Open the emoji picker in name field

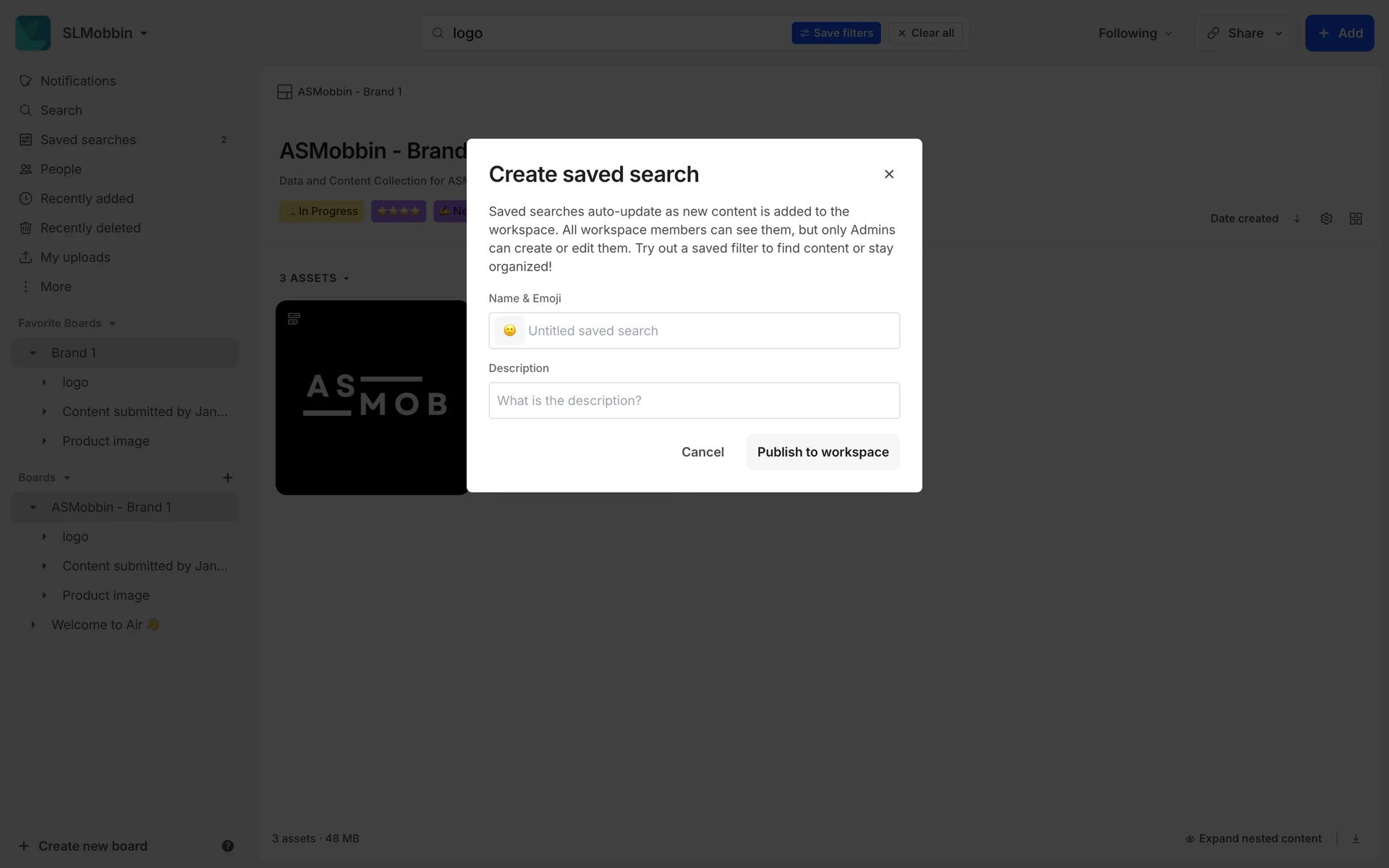coord(509,331)
